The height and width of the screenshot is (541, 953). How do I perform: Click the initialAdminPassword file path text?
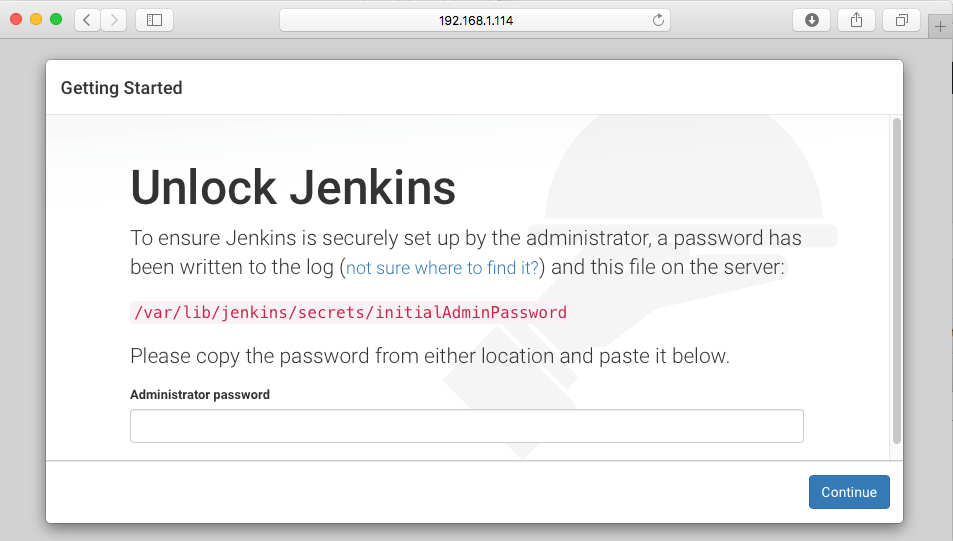point(350,312)
